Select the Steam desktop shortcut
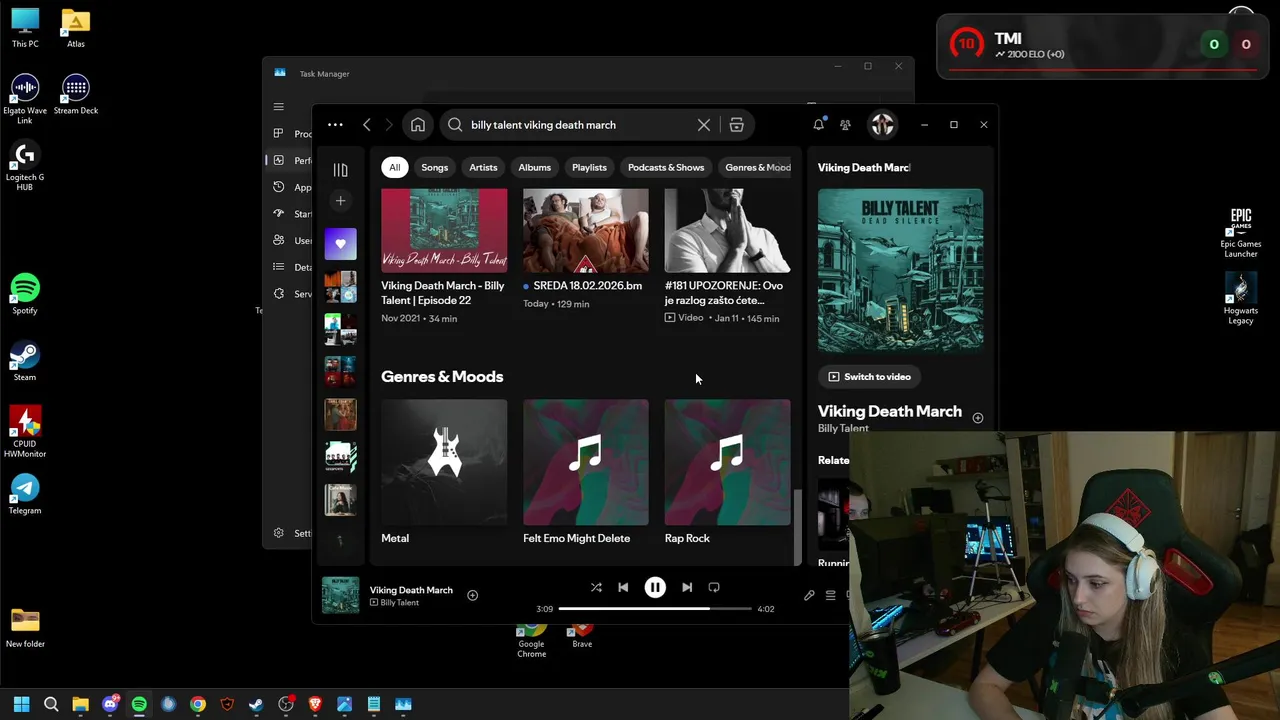Viewport: 1280px width, 720px height. pyautogui.click(x=25, y=361)
